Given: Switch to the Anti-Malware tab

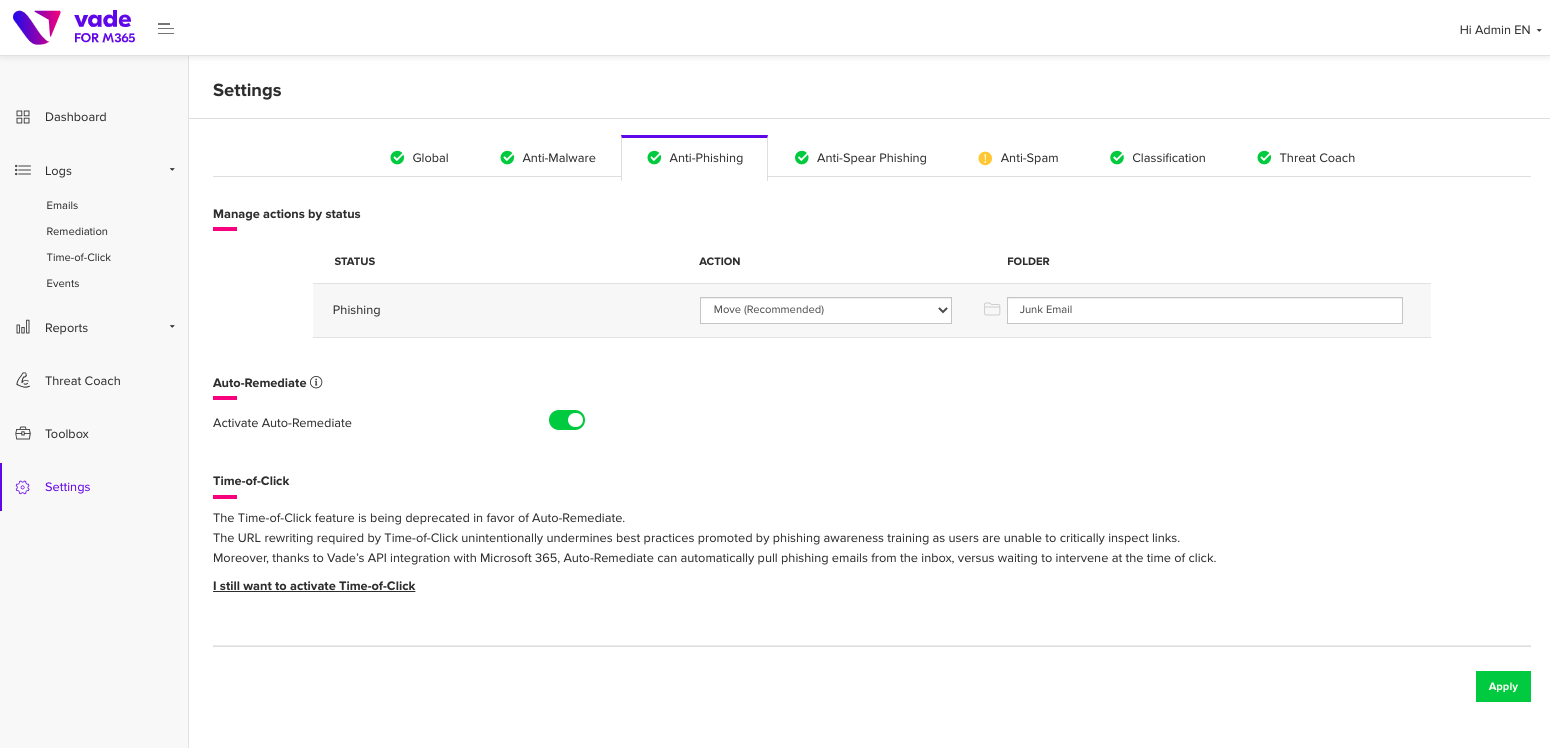Looking at the screenshot, I should (547, 158).
